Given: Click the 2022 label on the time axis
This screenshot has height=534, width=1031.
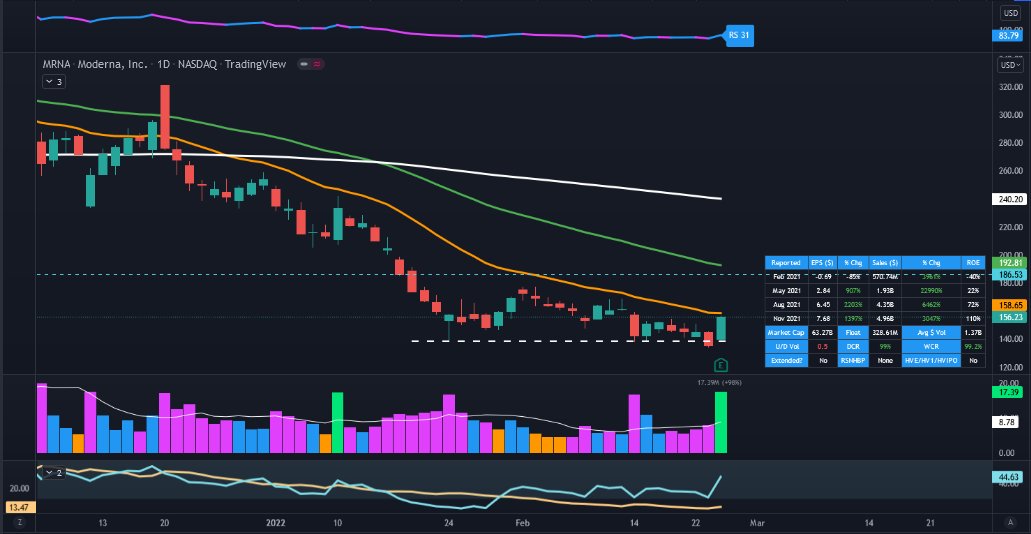Looking at the screenshot, I should [276, 522].
